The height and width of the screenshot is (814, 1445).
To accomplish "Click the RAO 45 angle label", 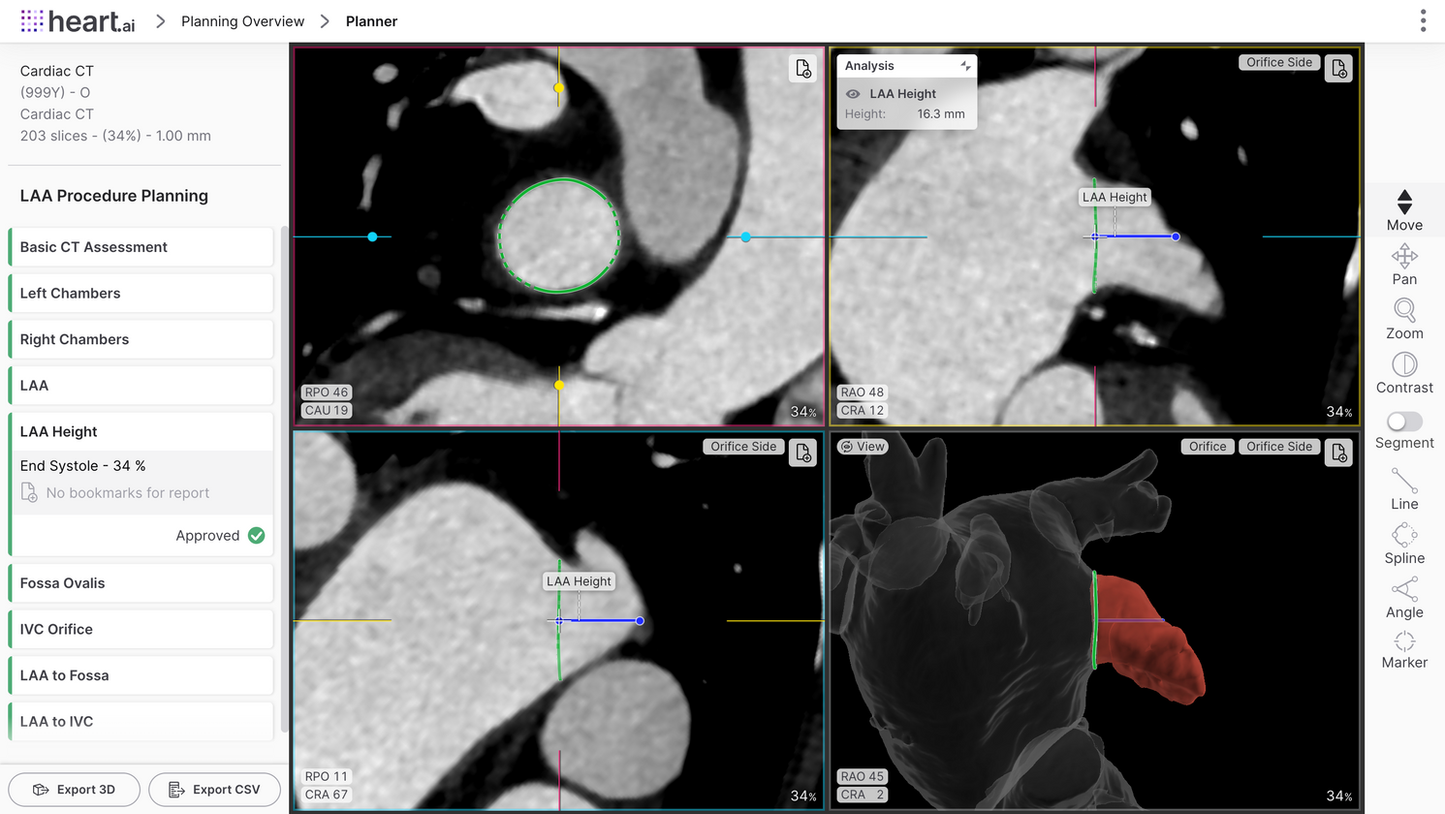I will [x=862, y=777].
